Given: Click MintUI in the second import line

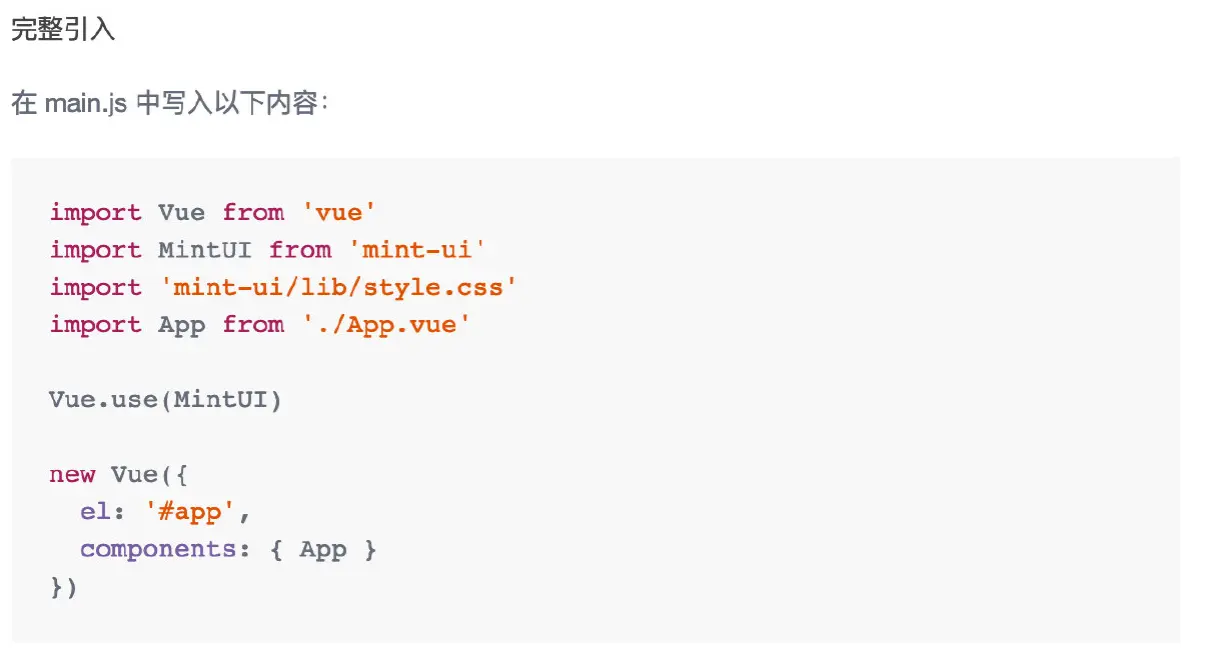Looking at the screenshot, I should coord(204,250).
